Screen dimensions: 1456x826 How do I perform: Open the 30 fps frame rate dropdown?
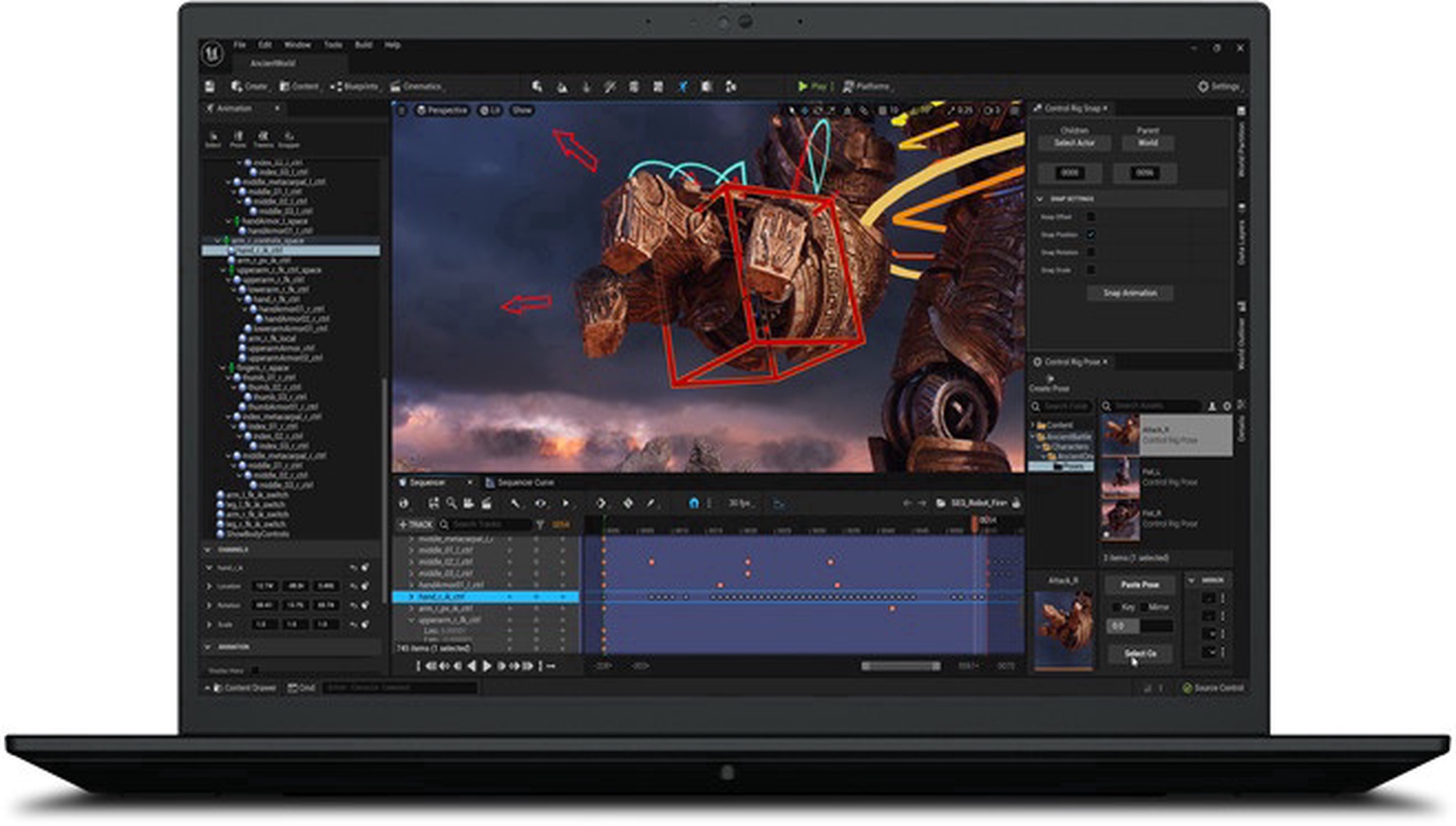742,504
